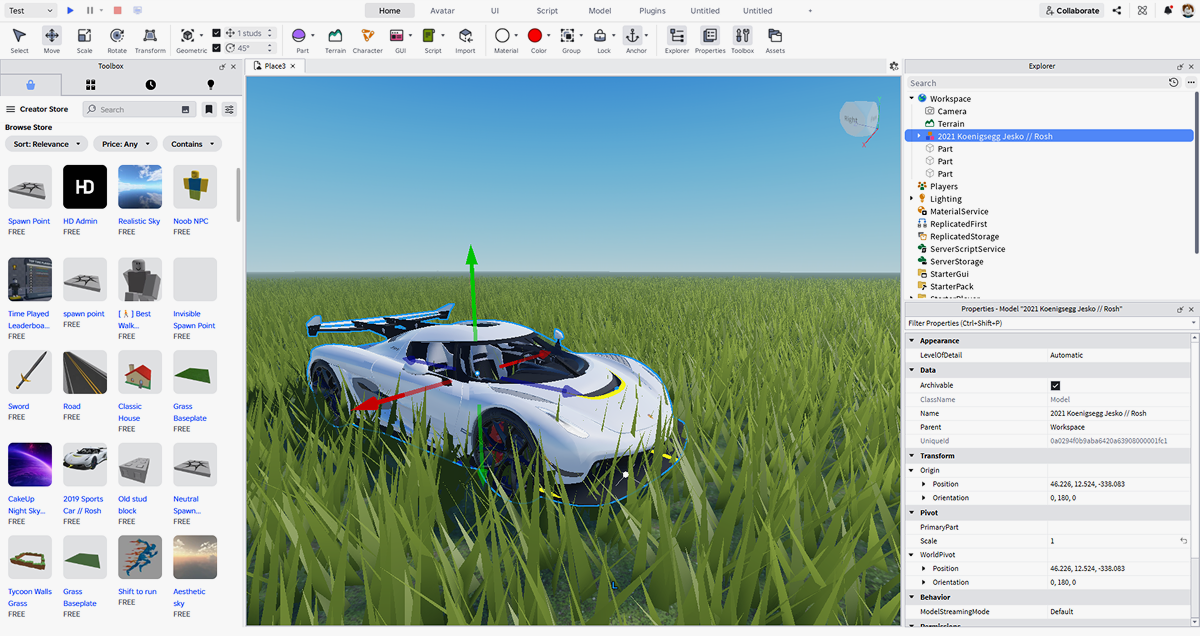The width and height of the screenshot is (1200, 636).
Task: Expand the 2021 Koenigsegg Jesko model
Action: click(919, 136)
